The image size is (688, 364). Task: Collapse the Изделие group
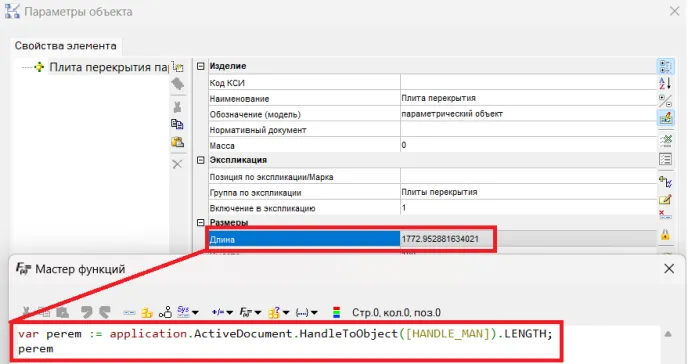coord(201,66)
